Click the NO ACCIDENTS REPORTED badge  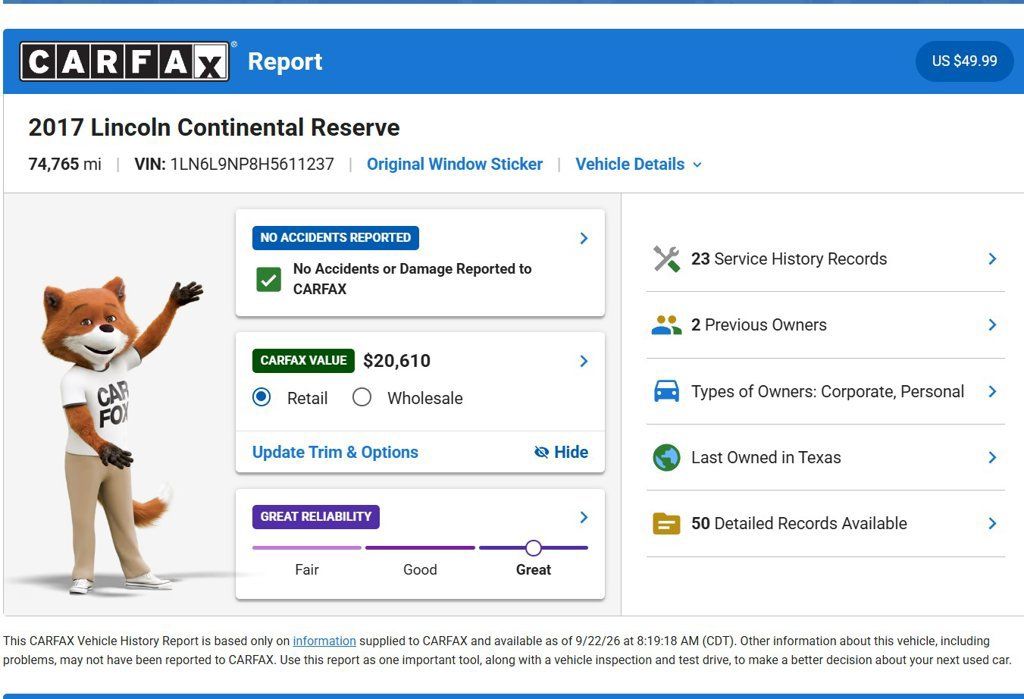[x=336, y=238]
